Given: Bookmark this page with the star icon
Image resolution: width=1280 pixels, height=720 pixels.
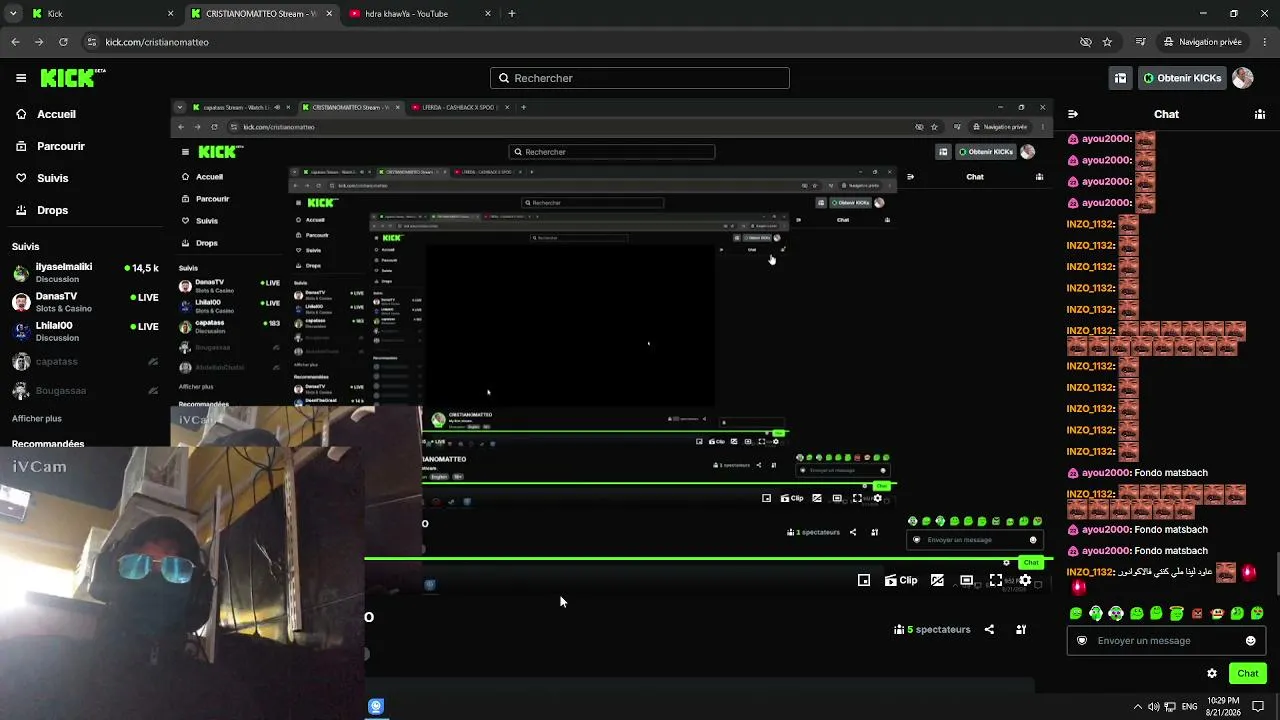Looking at the screenshot, I should (x=1107, y=42).
